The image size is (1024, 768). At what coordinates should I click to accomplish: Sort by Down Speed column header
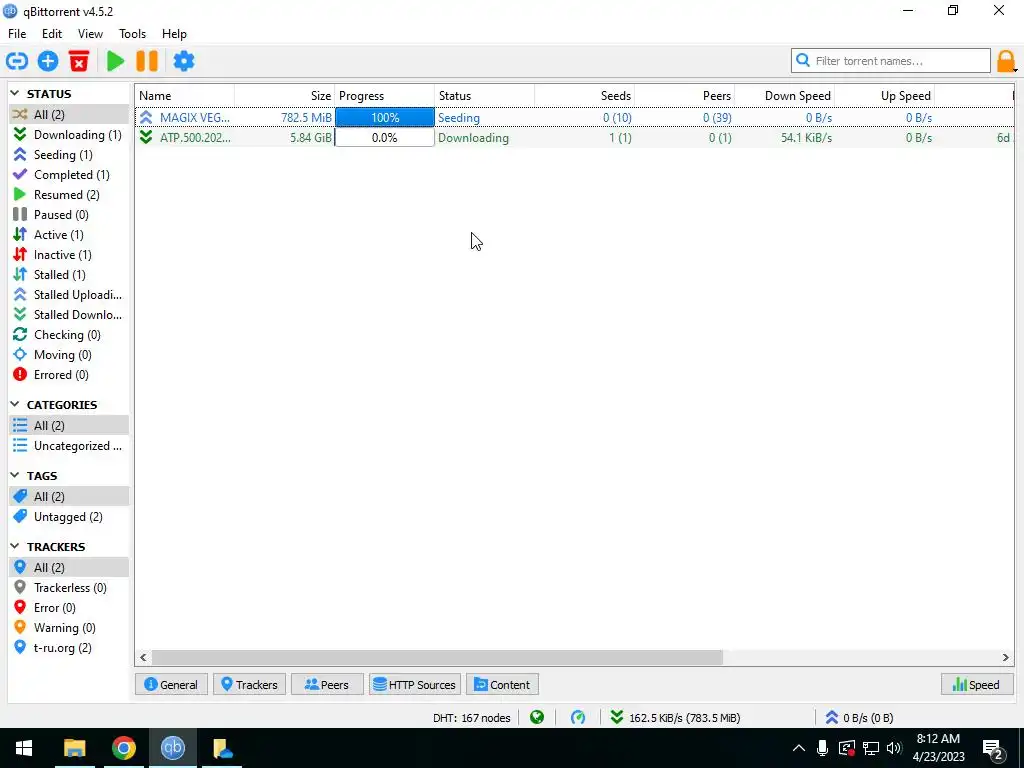(x=784, y=96)
